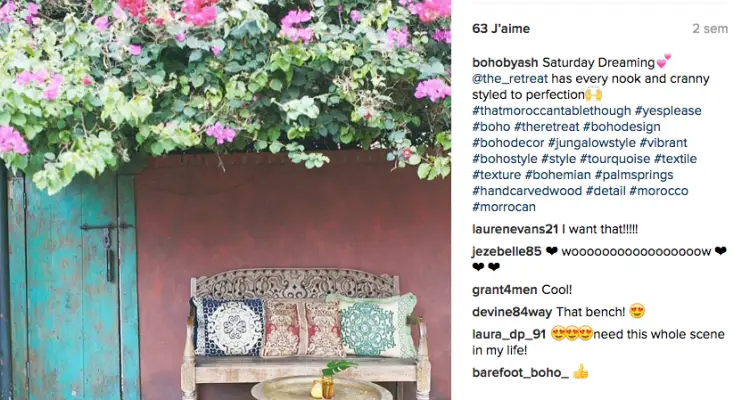Image resolution: width=750 pixels, height=400 pixels.
Task: Click the heart-eyes emoji after That bench!
Action: pos(637,311)
